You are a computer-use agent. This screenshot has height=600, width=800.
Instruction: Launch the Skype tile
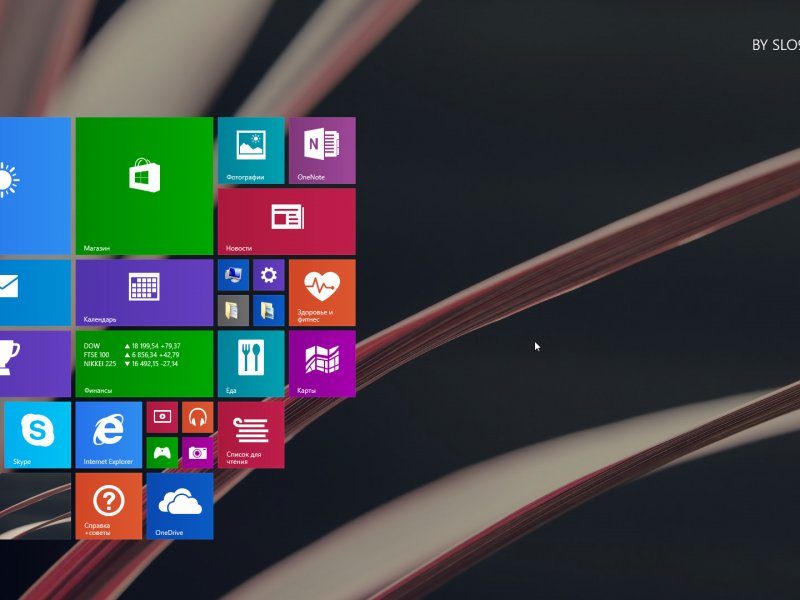[x=38, y=435]
